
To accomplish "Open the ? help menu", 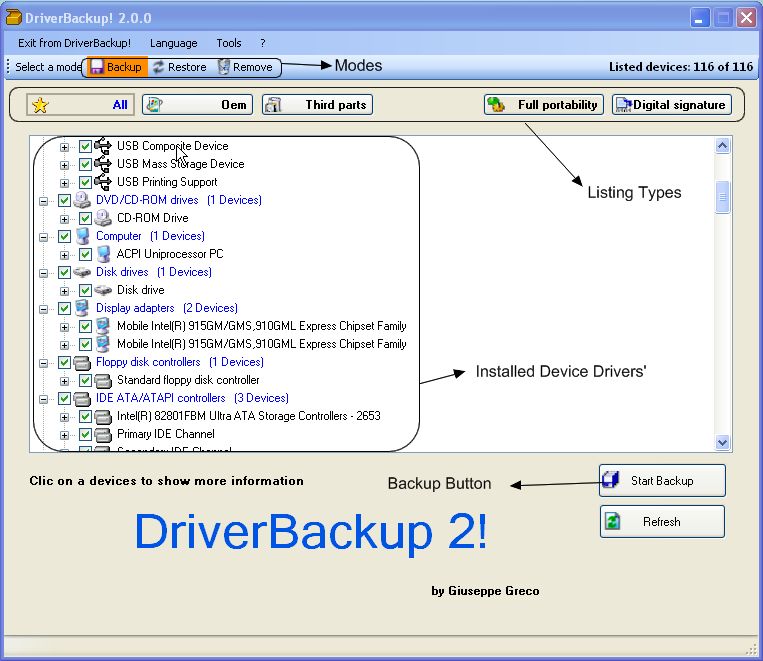I will [x=263, y=43].
